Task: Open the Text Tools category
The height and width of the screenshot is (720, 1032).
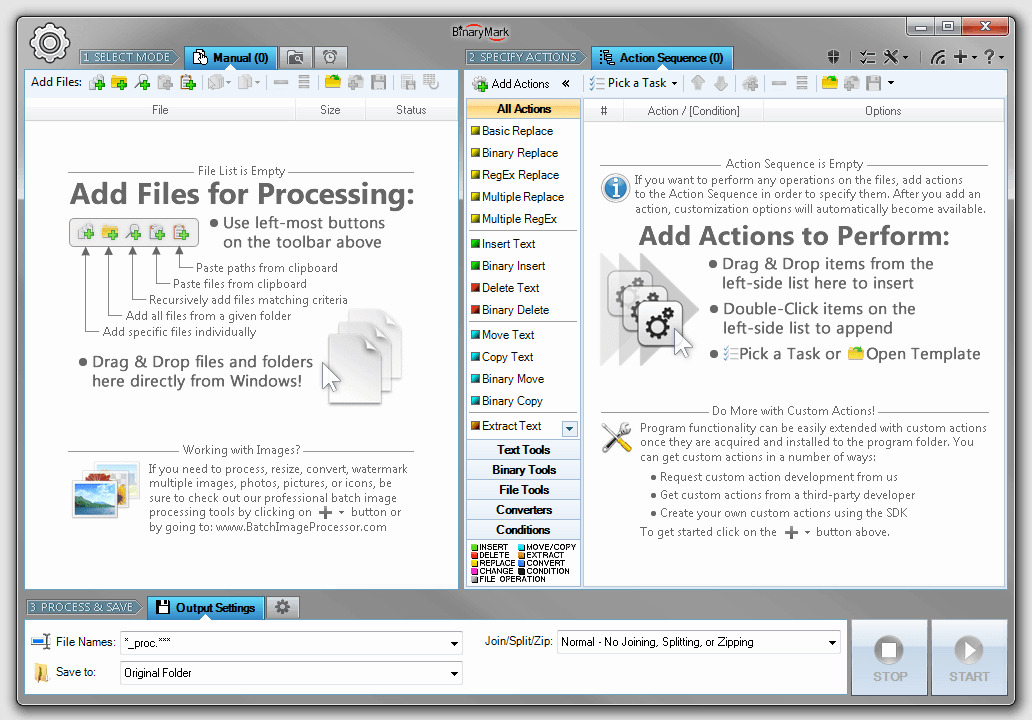Action: pos(523,450)
